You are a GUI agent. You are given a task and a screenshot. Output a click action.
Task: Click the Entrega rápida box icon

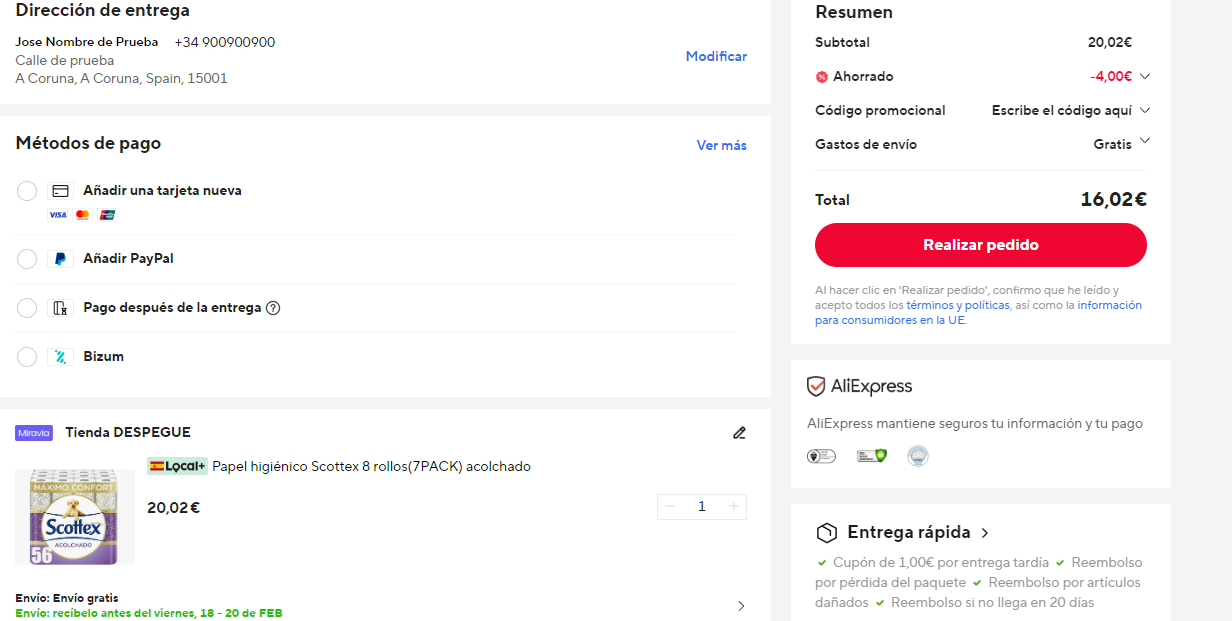826,532
